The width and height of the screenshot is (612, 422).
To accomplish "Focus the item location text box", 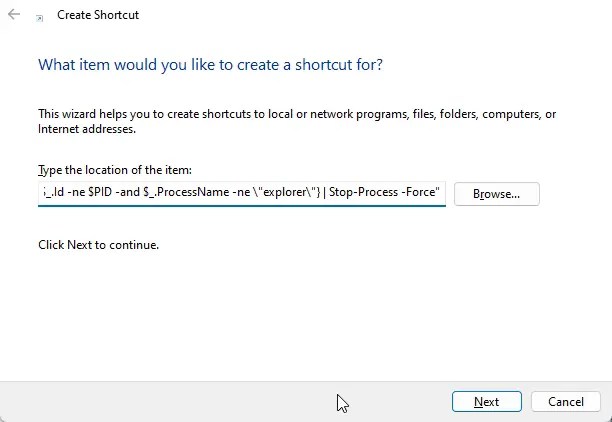I will 242,193.
